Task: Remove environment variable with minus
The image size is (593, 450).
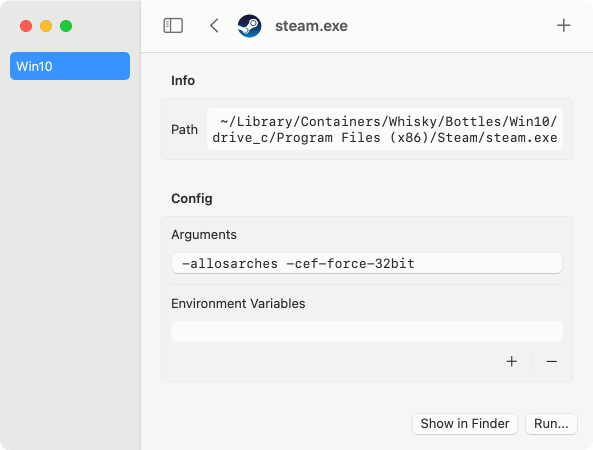Action: point(551,362)
